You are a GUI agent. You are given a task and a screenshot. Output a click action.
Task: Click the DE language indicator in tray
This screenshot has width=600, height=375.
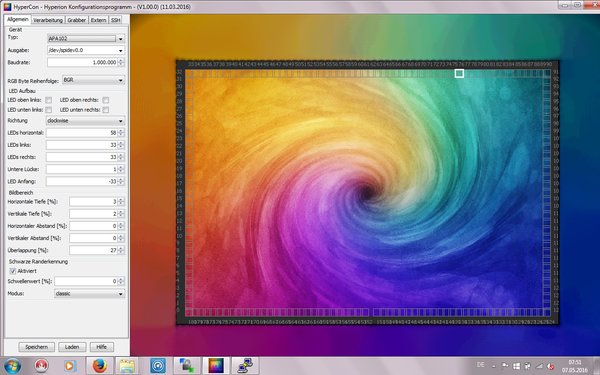coord(481,365)
